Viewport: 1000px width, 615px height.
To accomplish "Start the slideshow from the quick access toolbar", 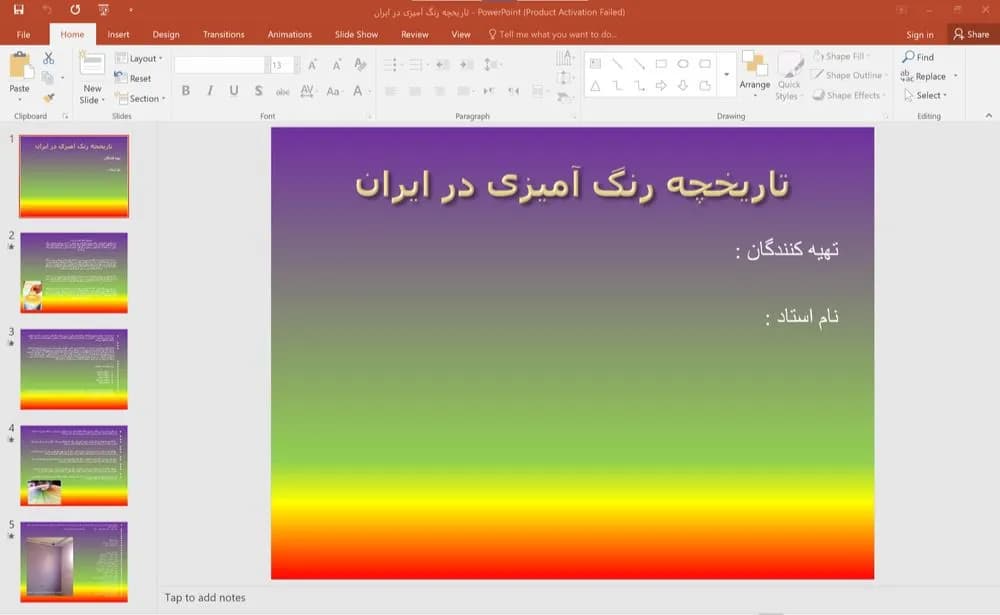I will [x=103, y=10].
